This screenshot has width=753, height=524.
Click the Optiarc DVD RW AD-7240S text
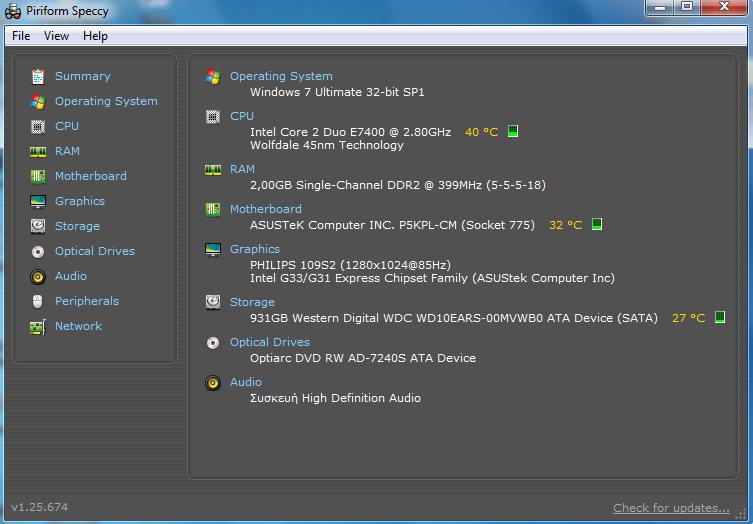click(x=363, y=358)
